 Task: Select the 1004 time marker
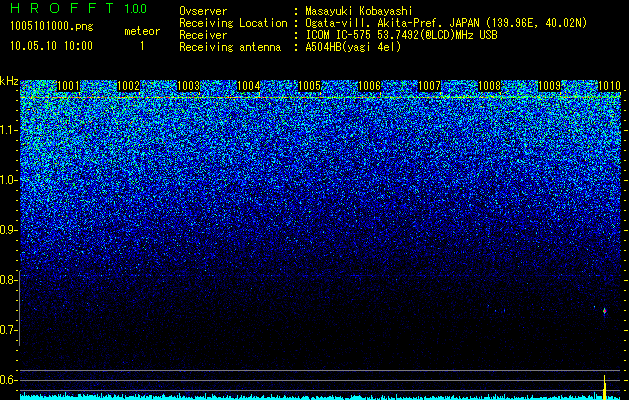tap(249, 86)
